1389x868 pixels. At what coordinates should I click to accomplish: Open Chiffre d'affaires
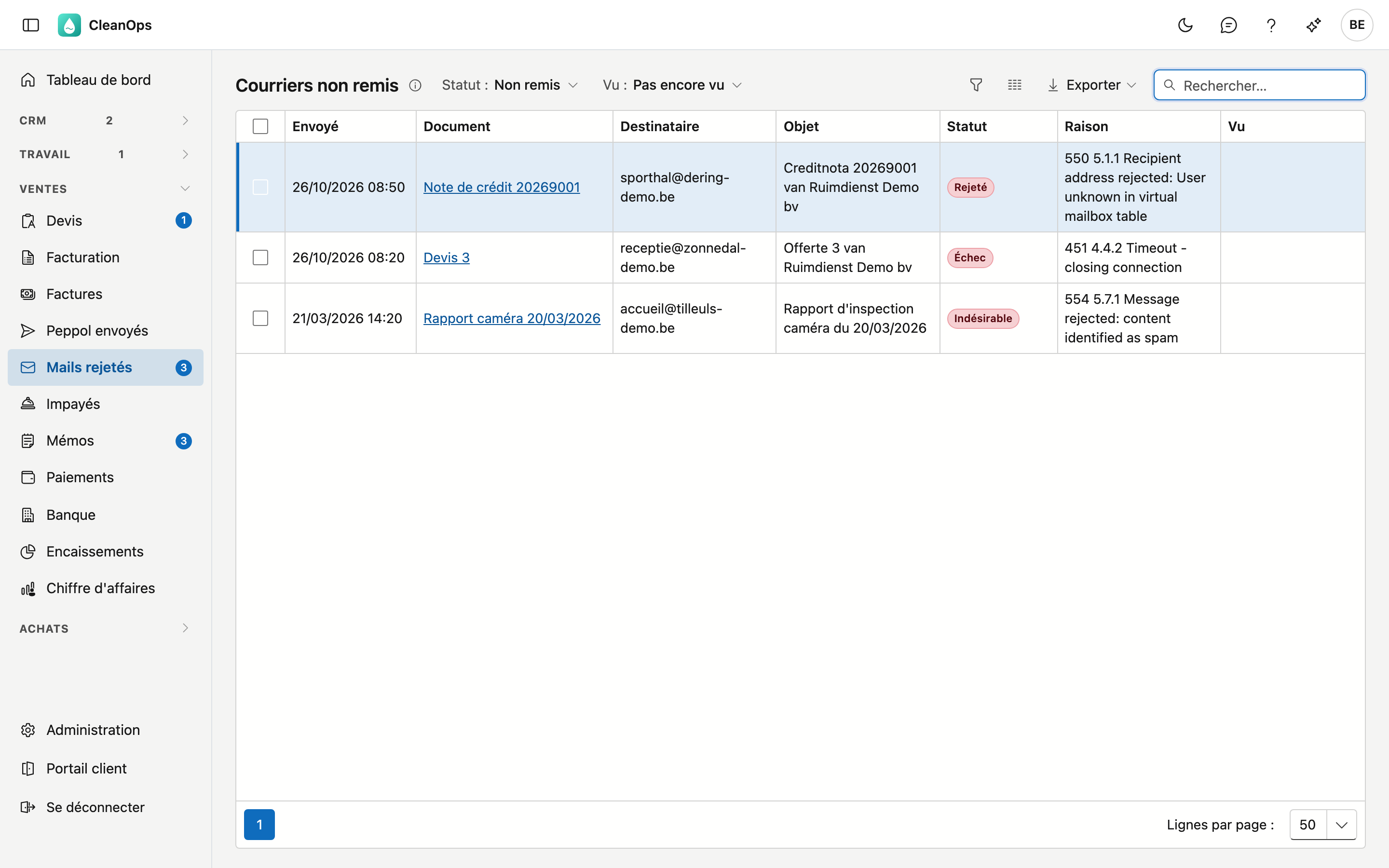coord(106,588)
